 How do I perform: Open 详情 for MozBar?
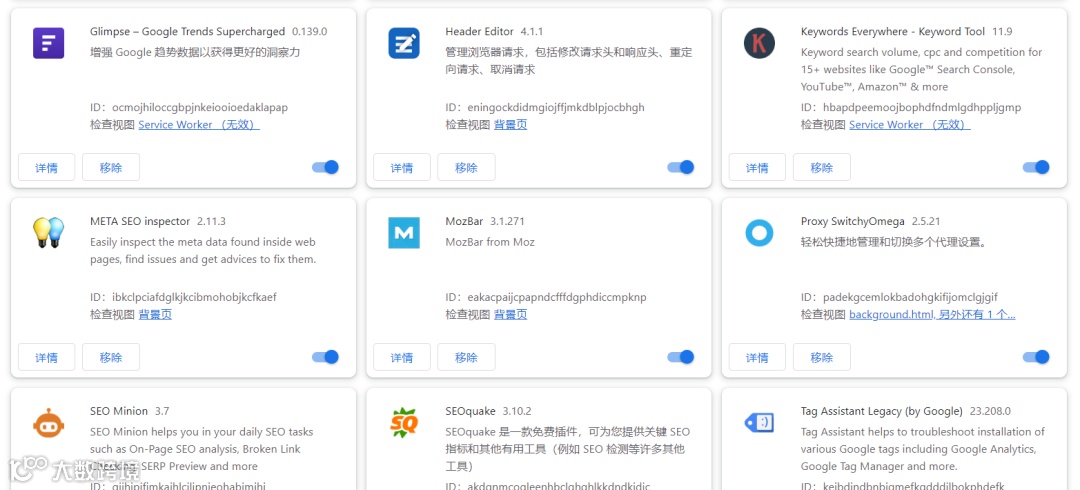[402, 357]
